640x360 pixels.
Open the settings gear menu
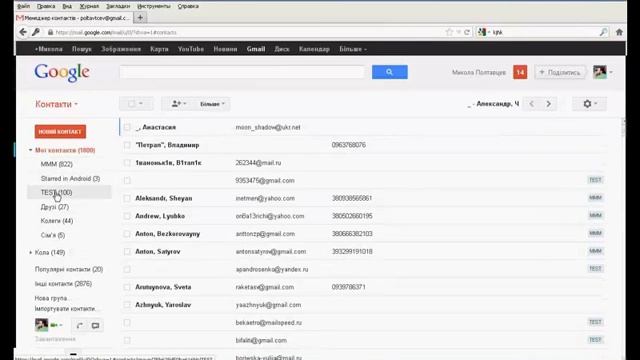pos(589,104)
